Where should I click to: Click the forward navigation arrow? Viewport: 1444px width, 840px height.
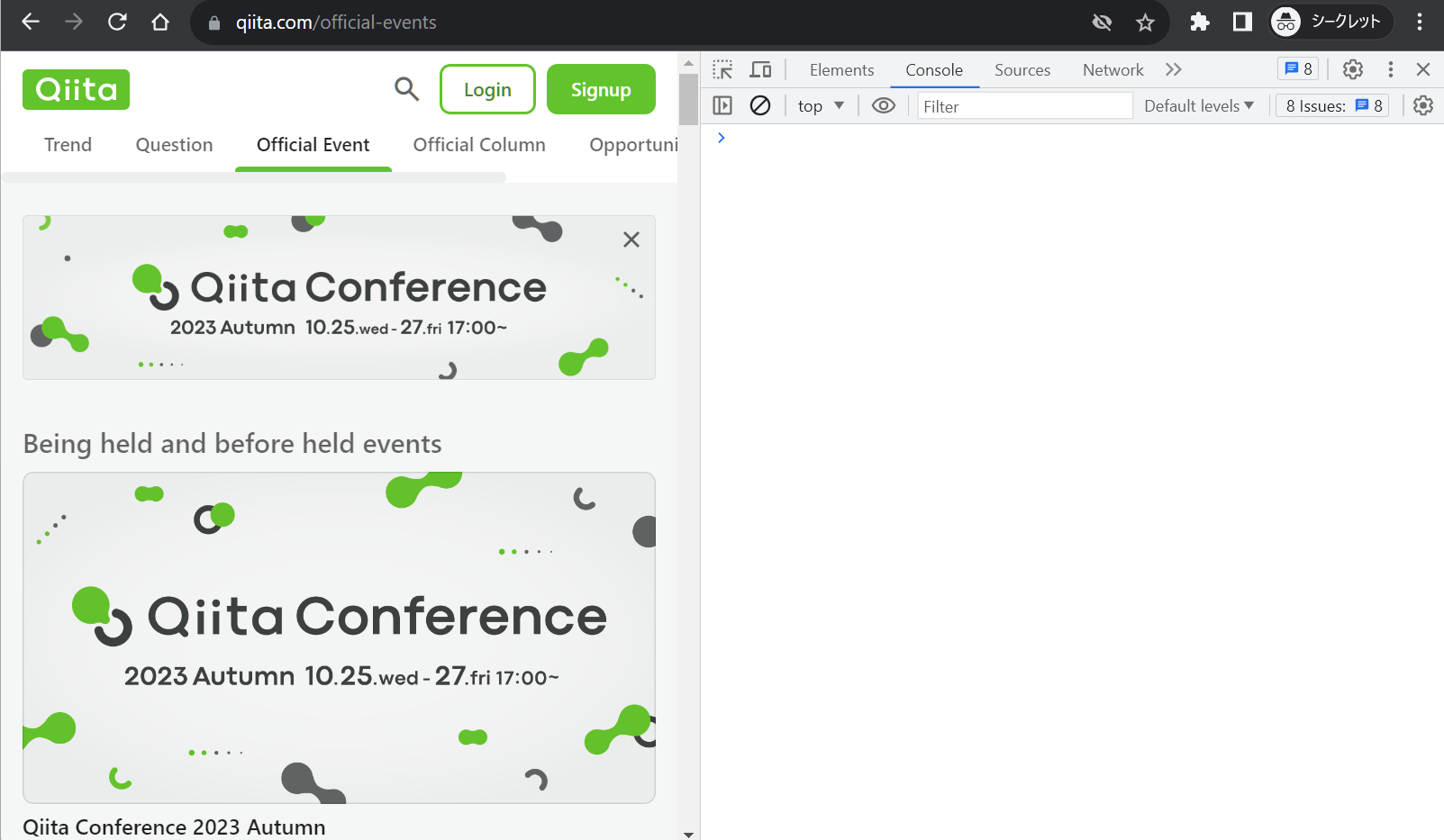[x=74, y=22]
